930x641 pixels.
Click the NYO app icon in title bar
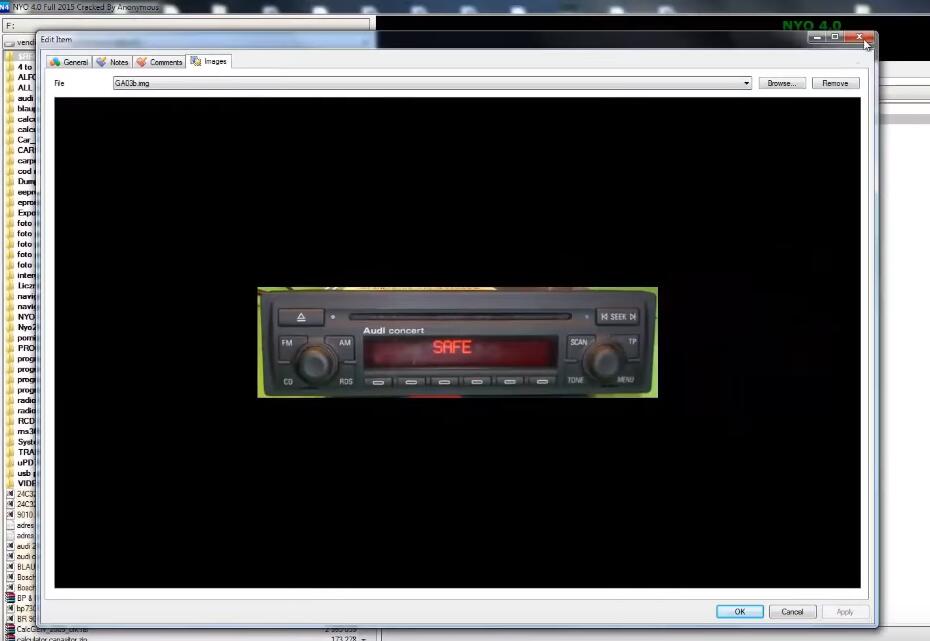click(5, 7)
